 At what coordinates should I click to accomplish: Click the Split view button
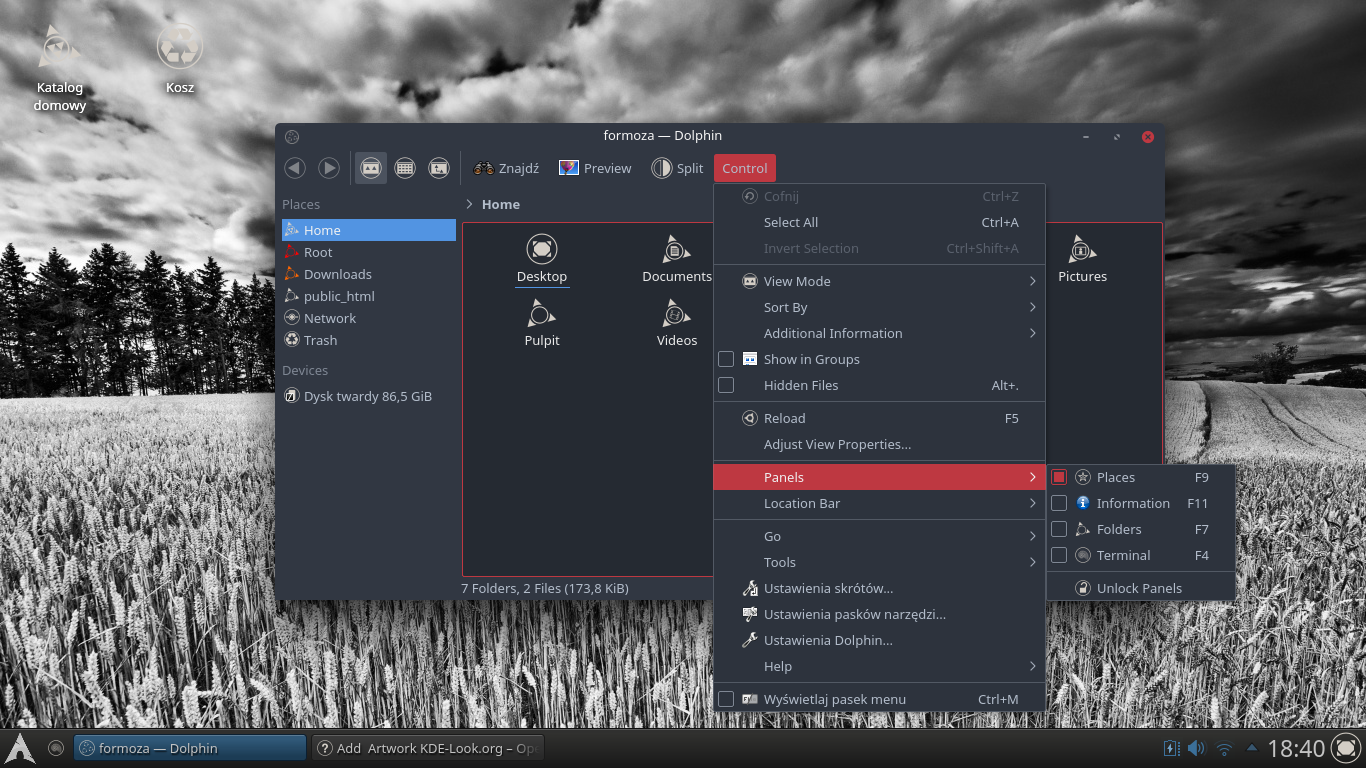coord(677,168)
